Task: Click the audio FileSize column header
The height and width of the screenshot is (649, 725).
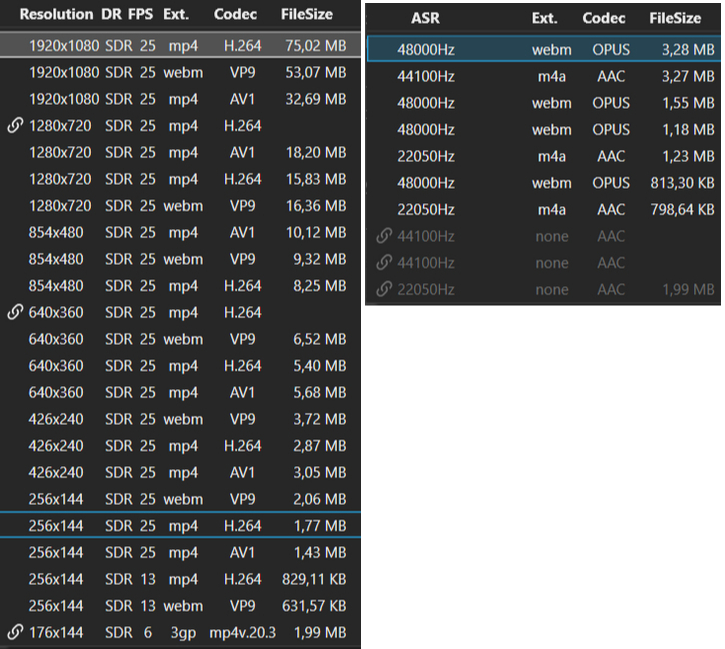Action: (675, 18)
